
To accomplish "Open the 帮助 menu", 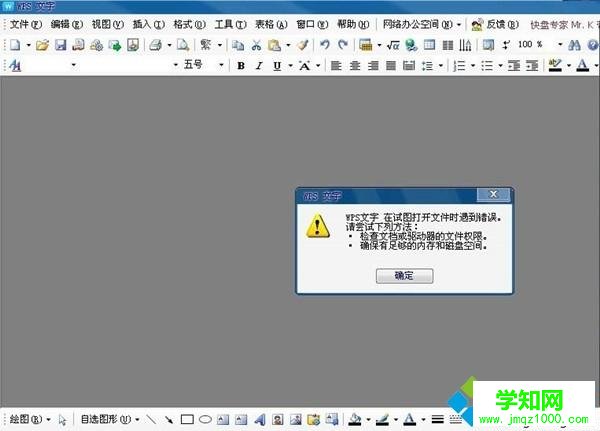I will (353, 24).
